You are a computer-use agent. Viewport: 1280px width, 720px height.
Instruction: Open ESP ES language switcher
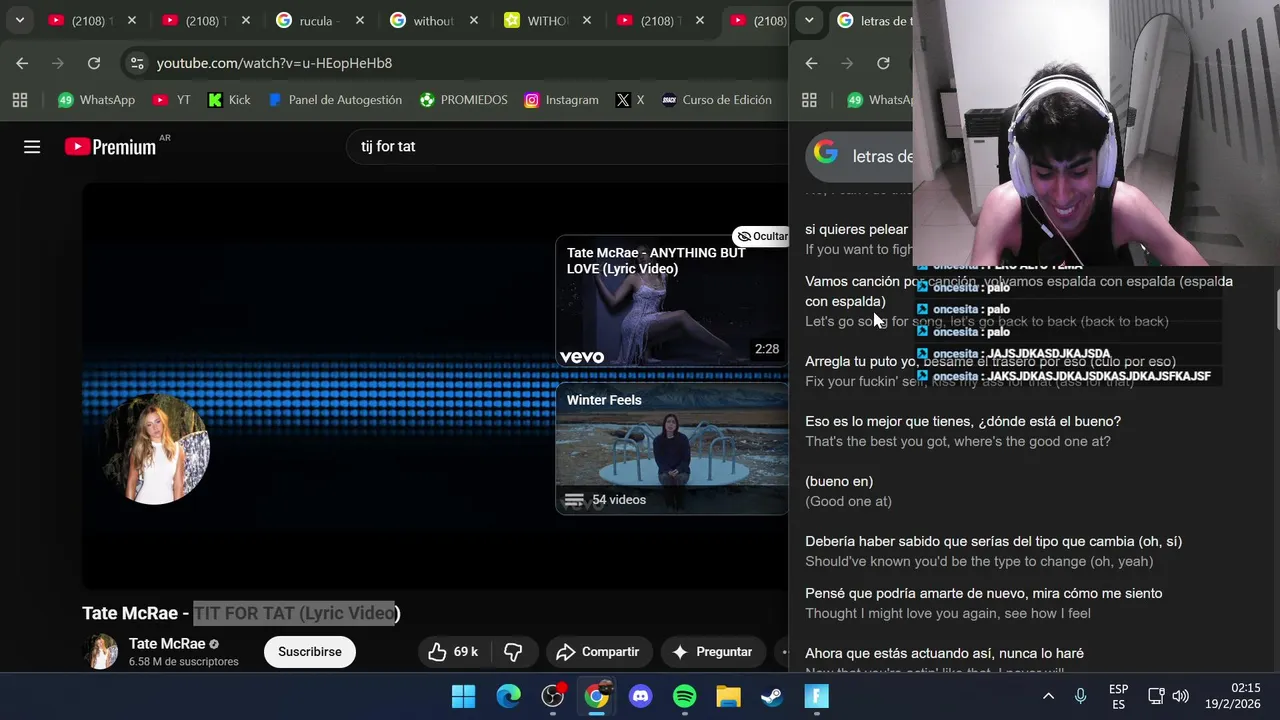click(1118, 696)
